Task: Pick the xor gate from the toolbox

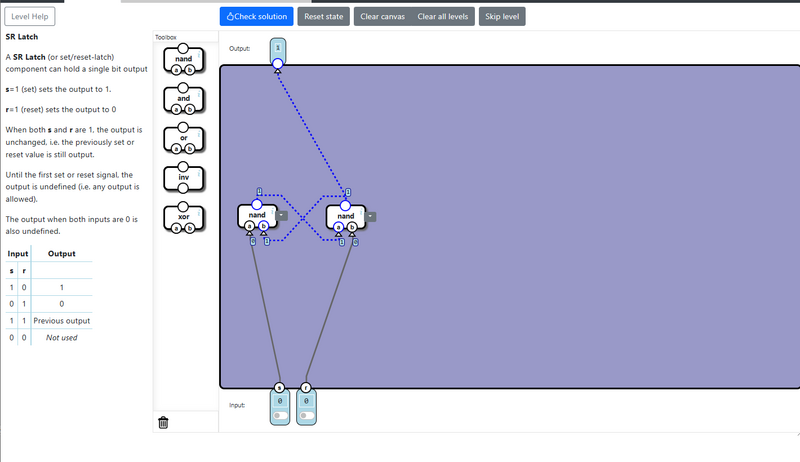Action: [184, 217]
